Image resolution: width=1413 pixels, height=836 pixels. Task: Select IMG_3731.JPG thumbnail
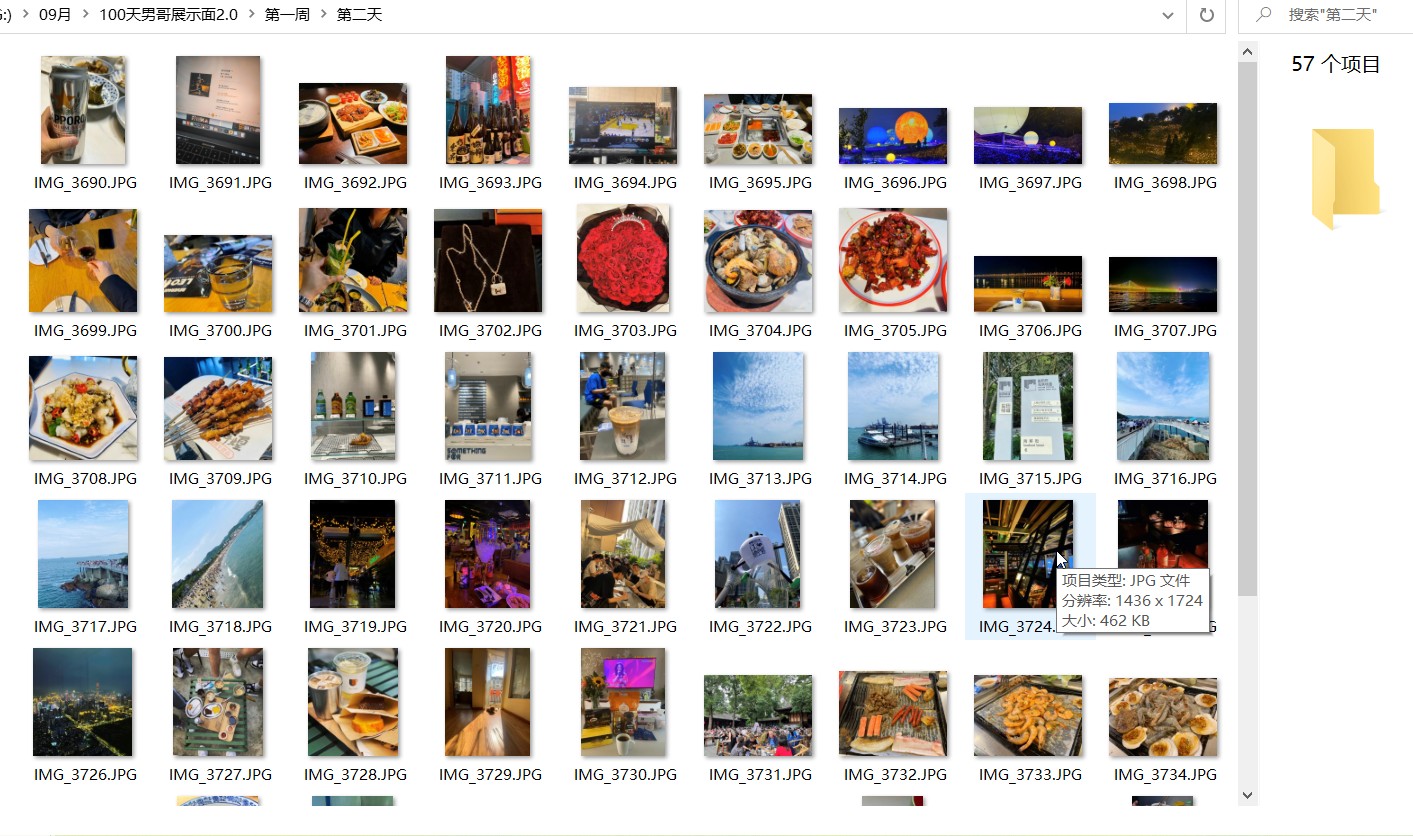point(758,715)
